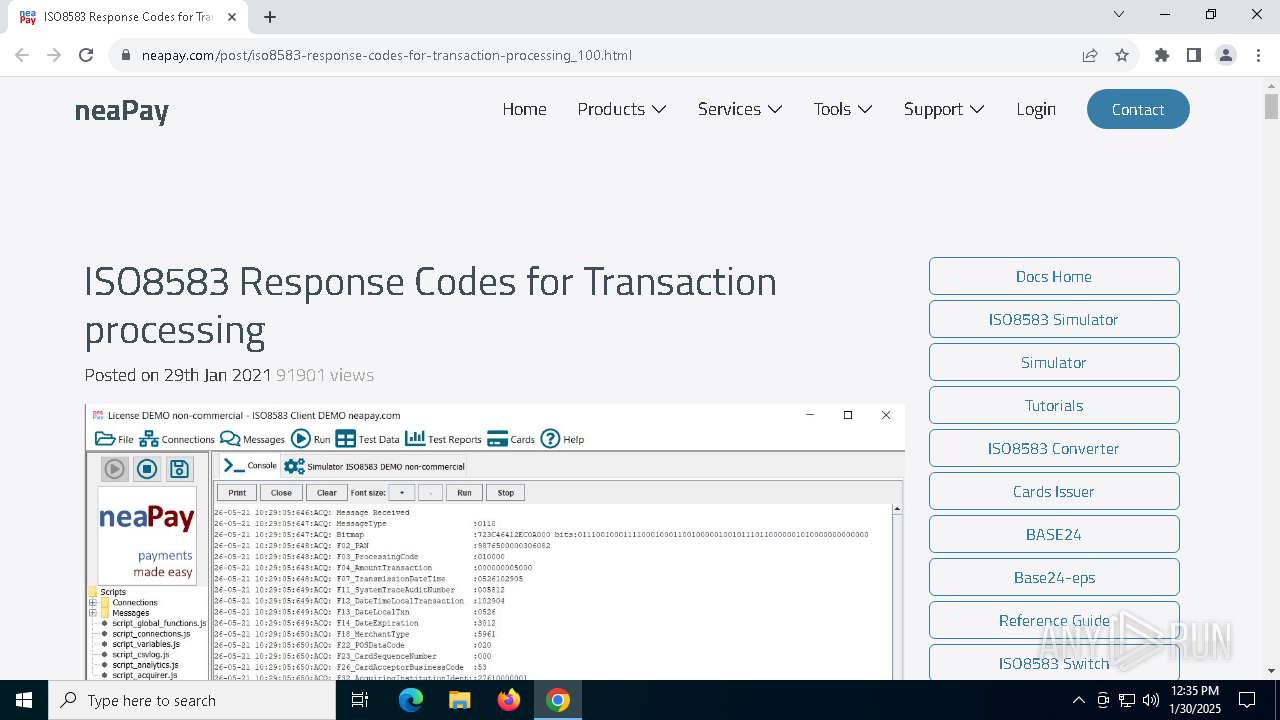Expand Messages tree node in Scripts
This screenshot has width=1280, height=720.
93,613
